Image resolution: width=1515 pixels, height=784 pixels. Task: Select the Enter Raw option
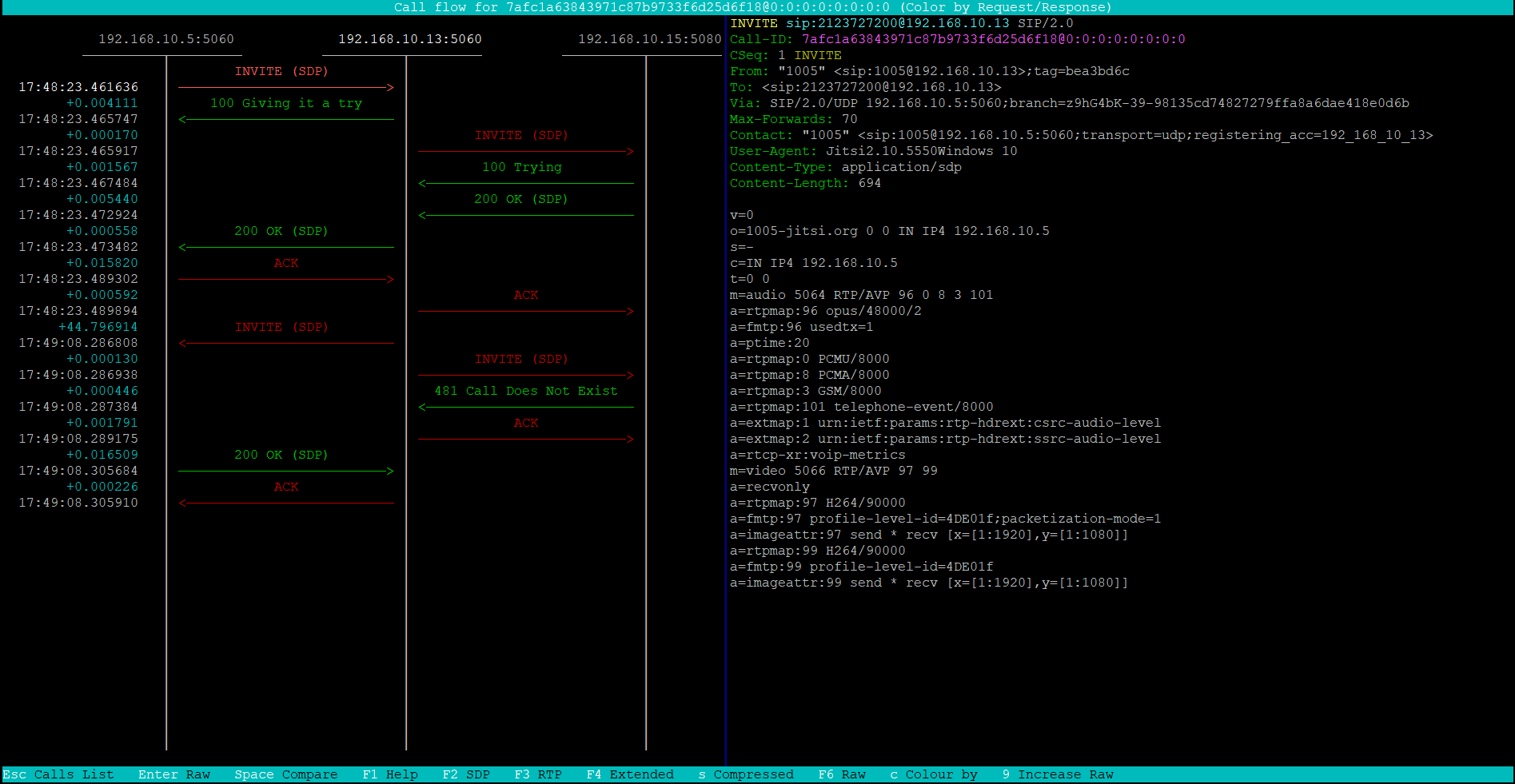pyautogui.click(x=173, y=774)
